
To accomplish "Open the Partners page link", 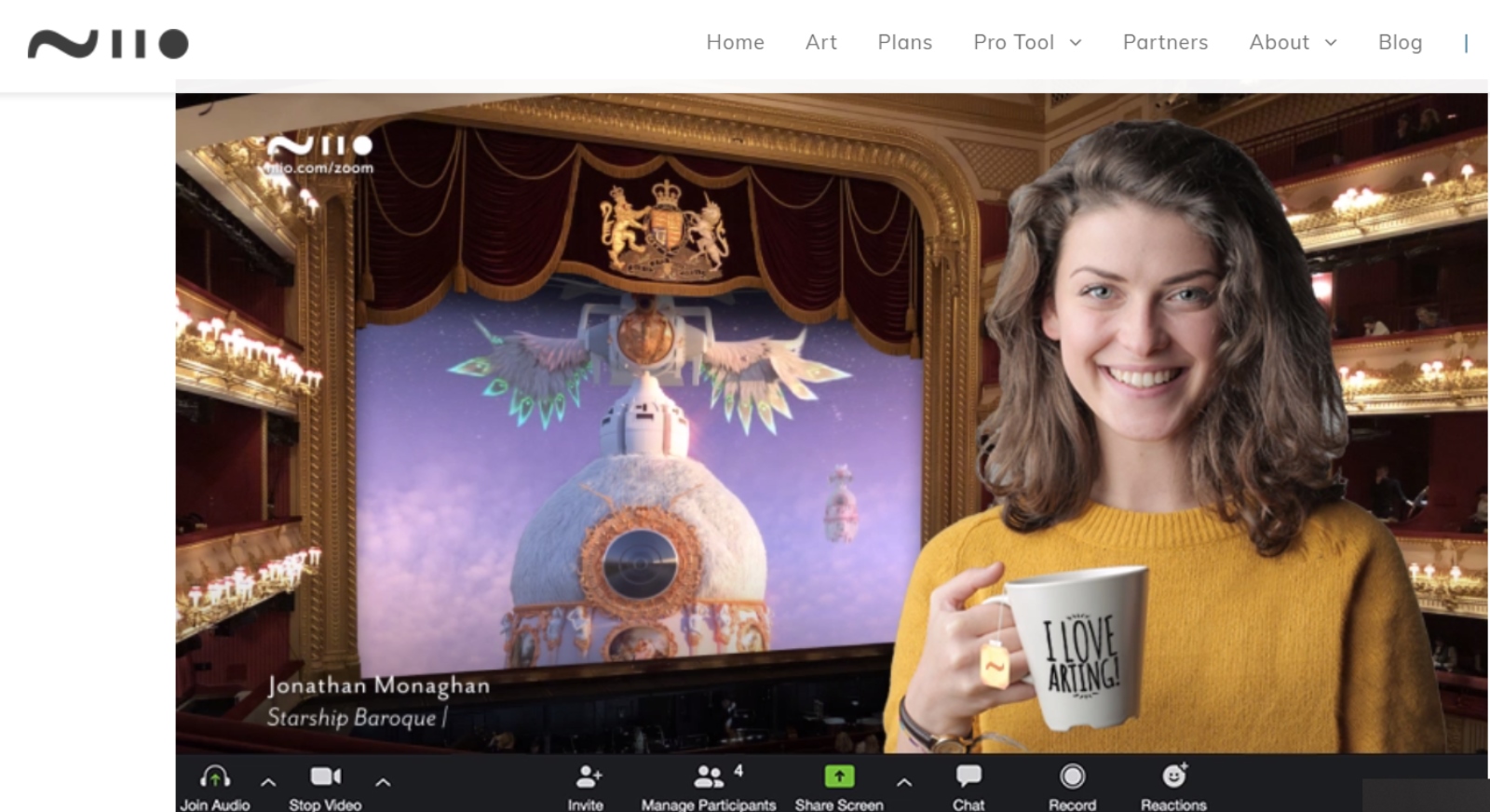I will tap(1165, 43).
